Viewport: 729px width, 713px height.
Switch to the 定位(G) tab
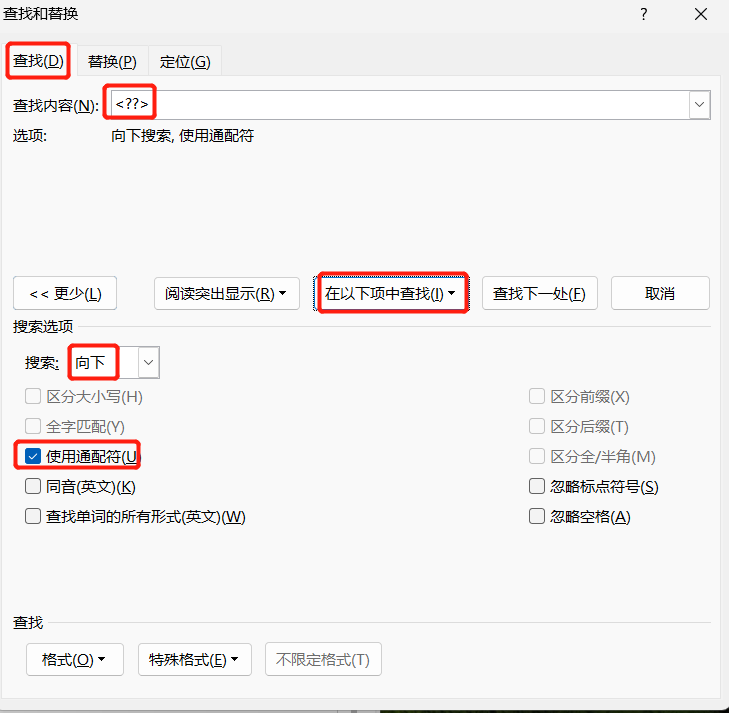tap(185, 61)
